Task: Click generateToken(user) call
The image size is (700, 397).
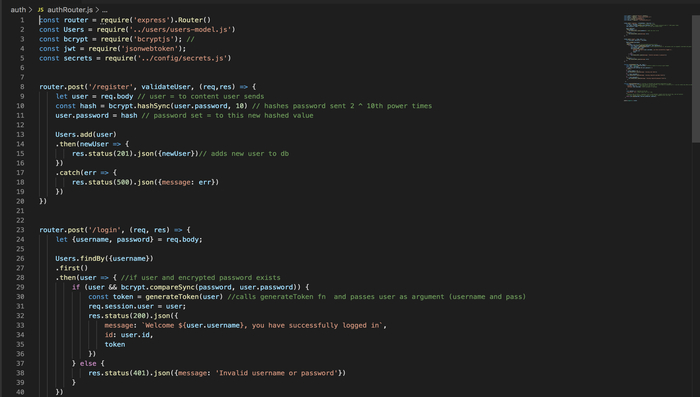Action: coord(184,297)
